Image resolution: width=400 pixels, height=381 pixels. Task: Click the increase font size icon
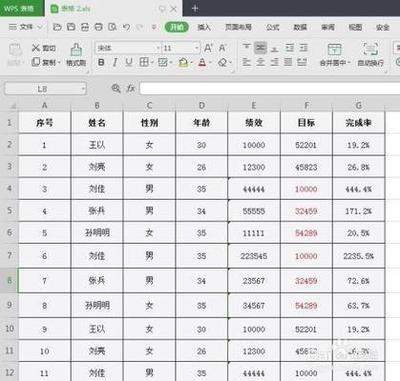pyautogui.click(x=208, y=48)
